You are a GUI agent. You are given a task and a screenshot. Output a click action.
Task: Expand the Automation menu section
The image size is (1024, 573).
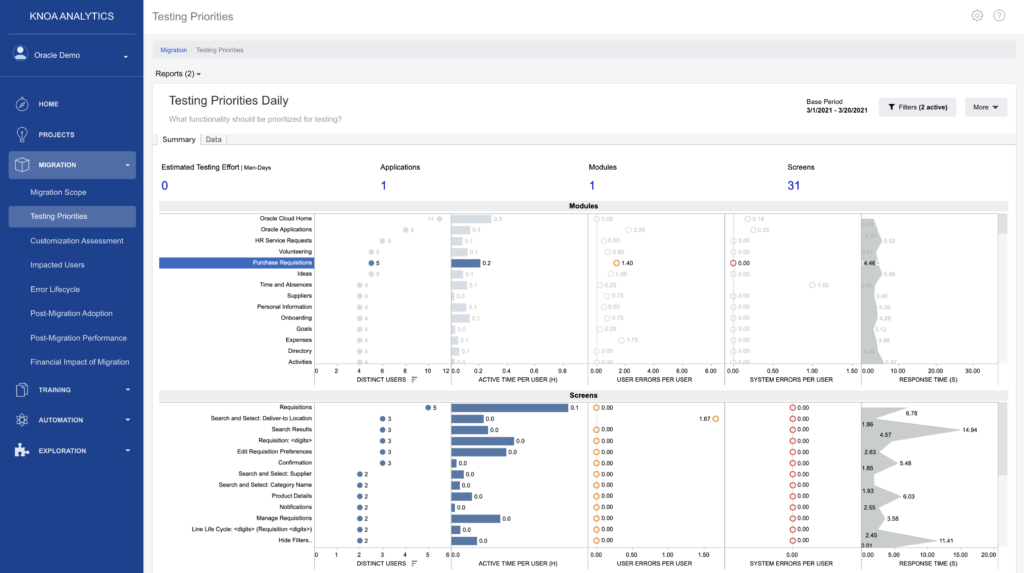pyautogui.click(x=127, y=420)
